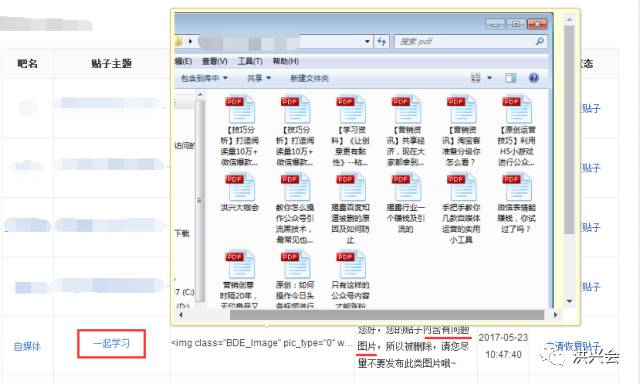Screen dimensions: 640x384
Task: Open the 手把手教你几款自媒体运营 PDF
Action: point(461,209)
